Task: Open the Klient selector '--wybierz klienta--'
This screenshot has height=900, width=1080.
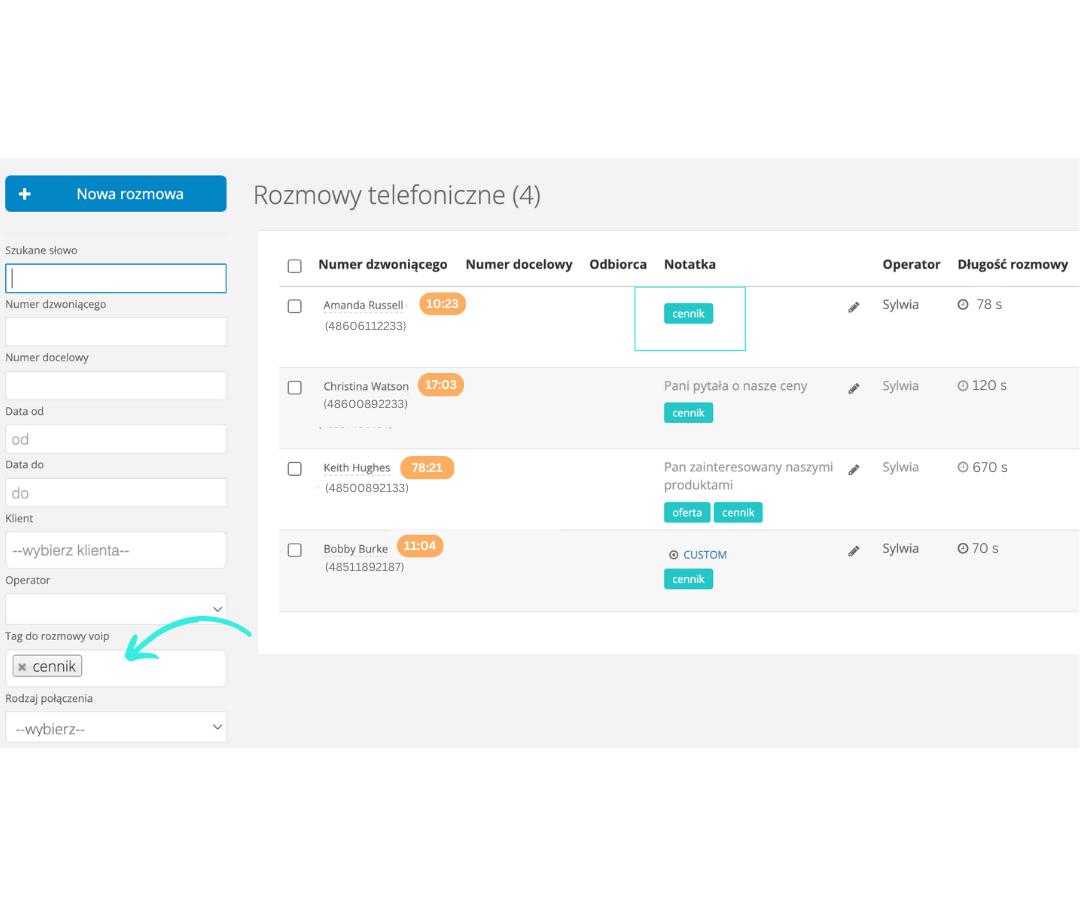Action: (x=116, y=550)
